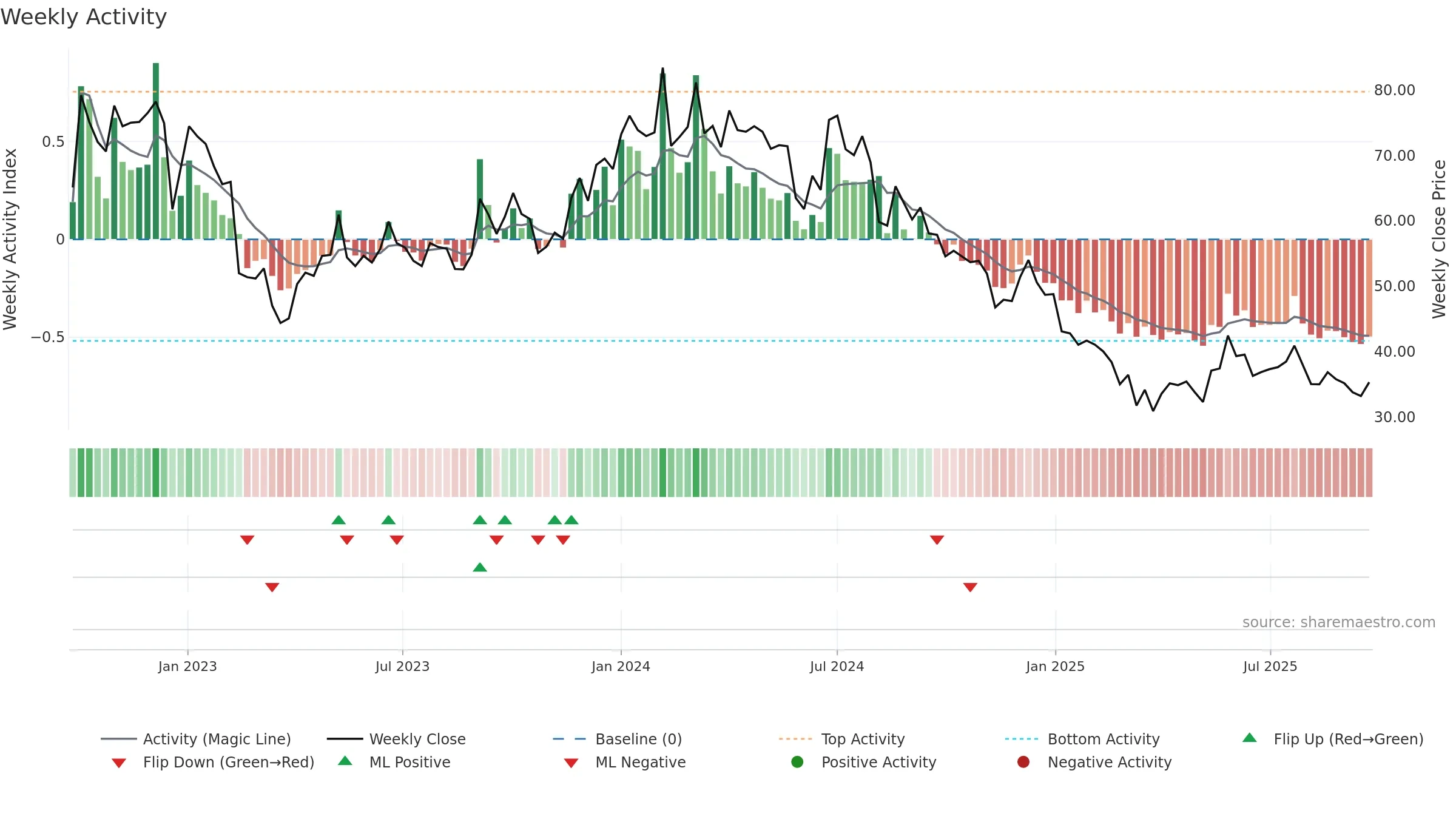Click the 'Jul 2024' x-axis label
The width and height of the screenshot is (1456, 819).
coord(837,666)
